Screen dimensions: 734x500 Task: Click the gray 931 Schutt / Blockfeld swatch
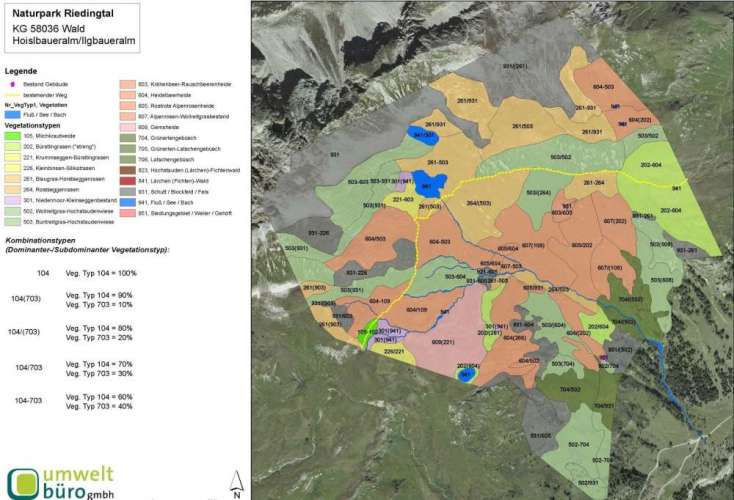point(127,192)
